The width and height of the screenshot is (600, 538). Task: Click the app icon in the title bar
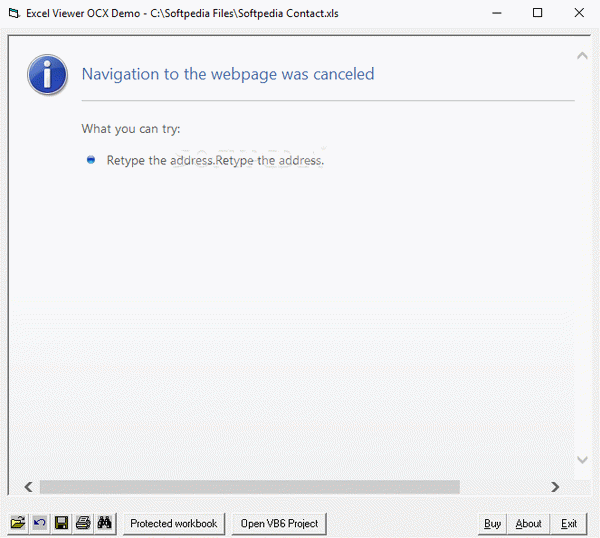(14, 13)
